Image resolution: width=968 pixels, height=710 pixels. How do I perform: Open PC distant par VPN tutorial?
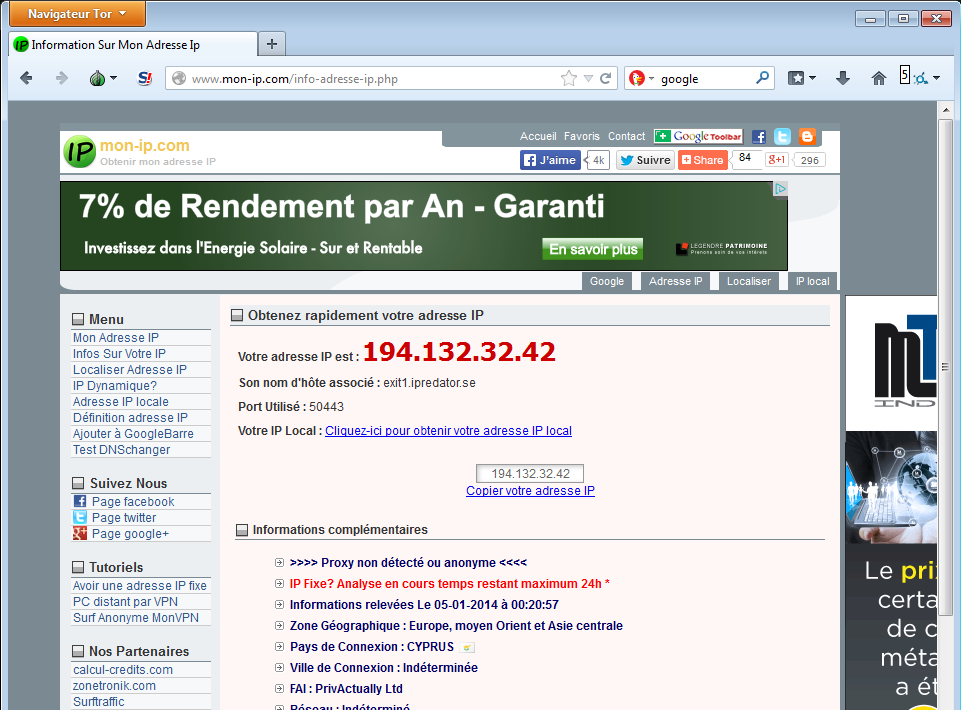125,602
